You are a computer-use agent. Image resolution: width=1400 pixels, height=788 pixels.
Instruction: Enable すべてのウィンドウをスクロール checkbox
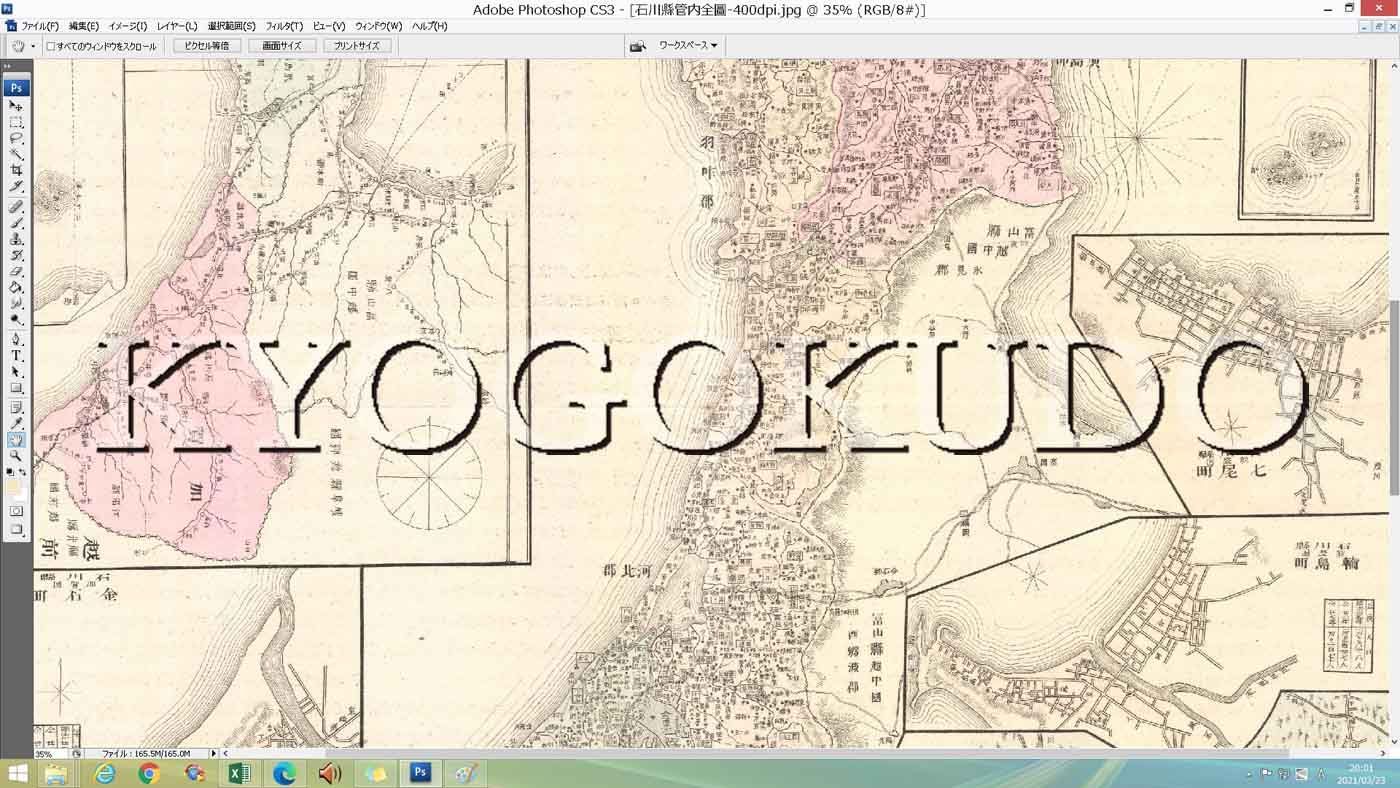51,46
